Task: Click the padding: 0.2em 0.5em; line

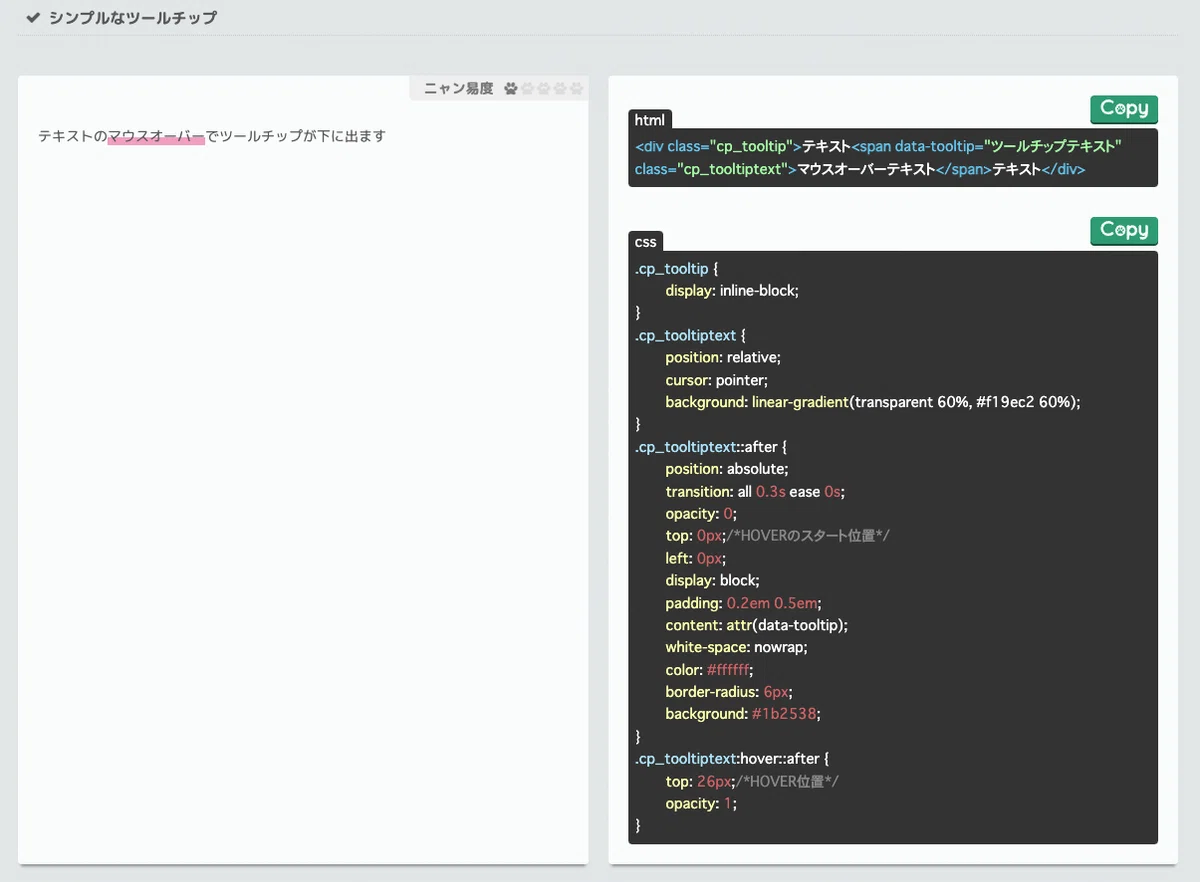Action: tap(744, 604)
